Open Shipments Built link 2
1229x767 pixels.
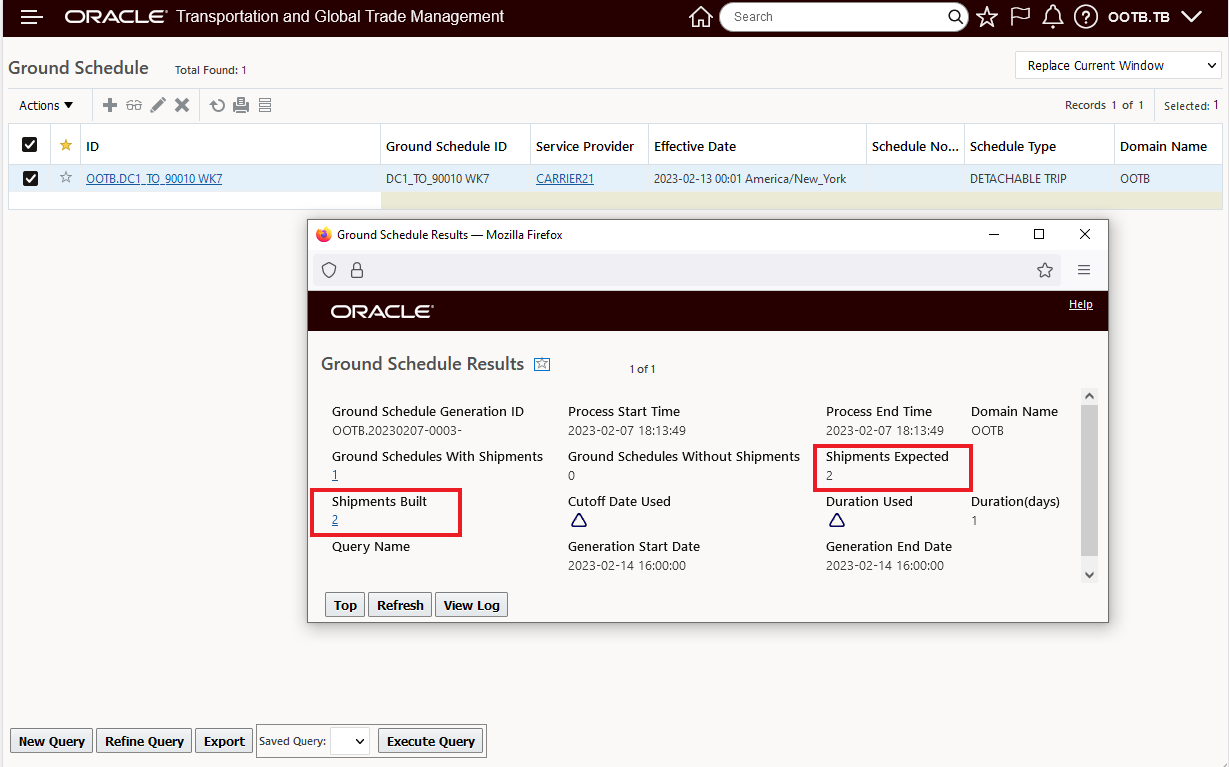335,520
